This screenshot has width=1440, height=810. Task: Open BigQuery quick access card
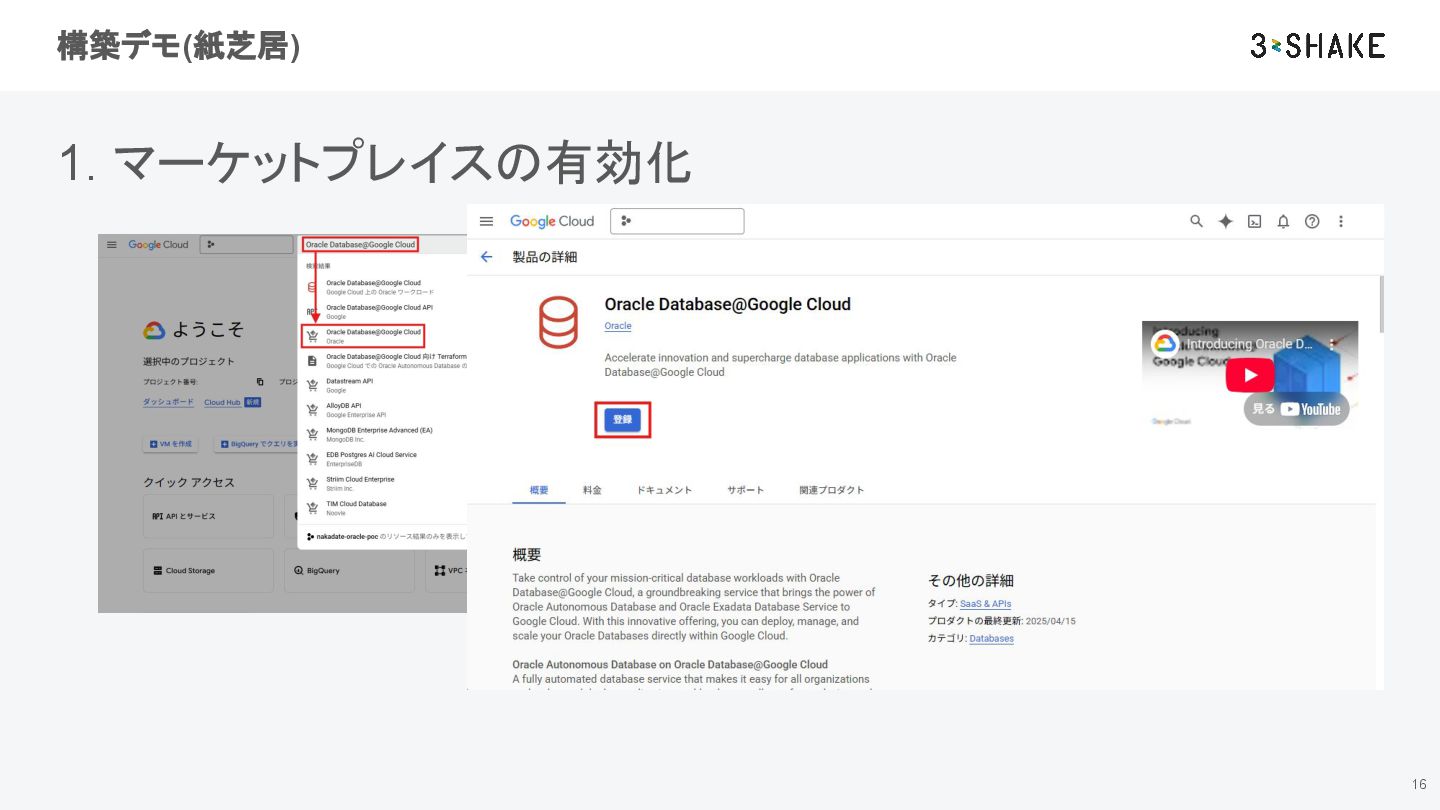coord(349,570)
